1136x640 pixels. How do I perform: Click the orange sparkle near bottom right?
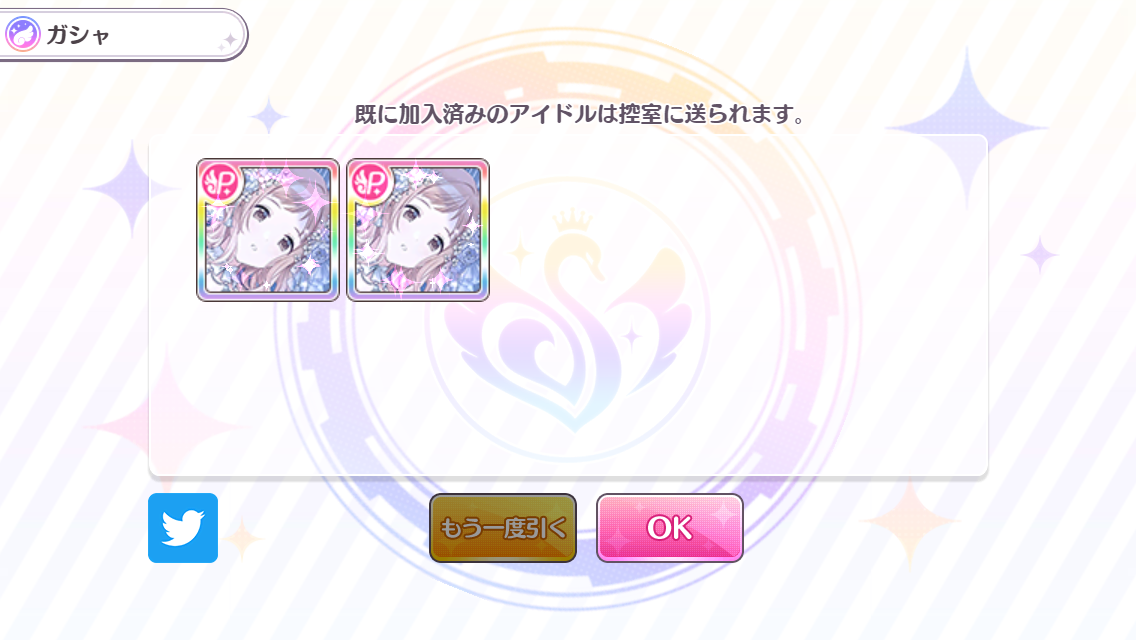point(911,520)
